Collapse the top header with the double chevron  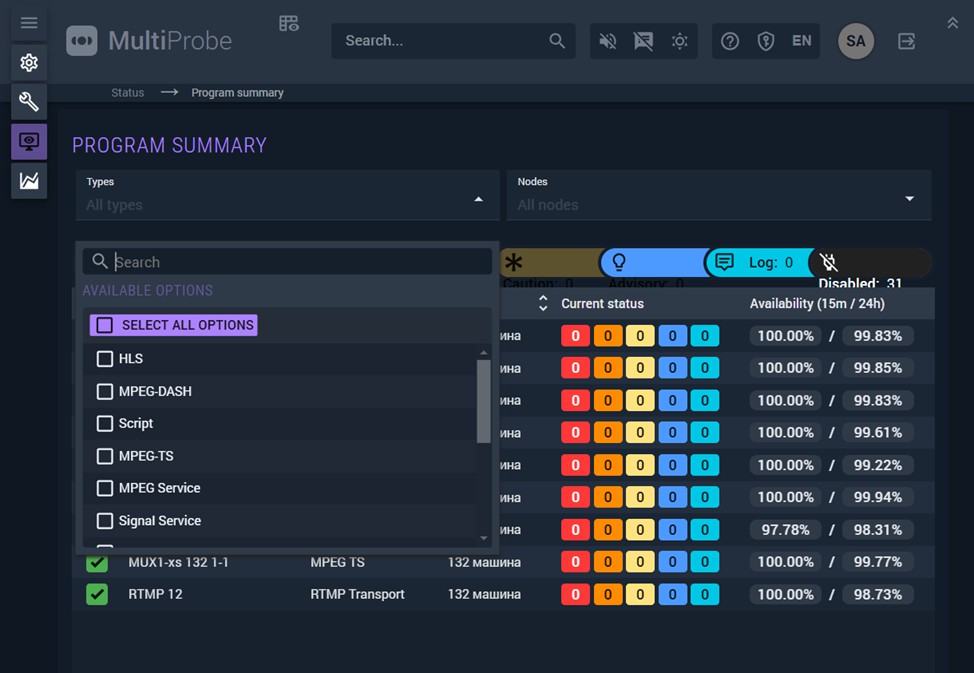952,23
